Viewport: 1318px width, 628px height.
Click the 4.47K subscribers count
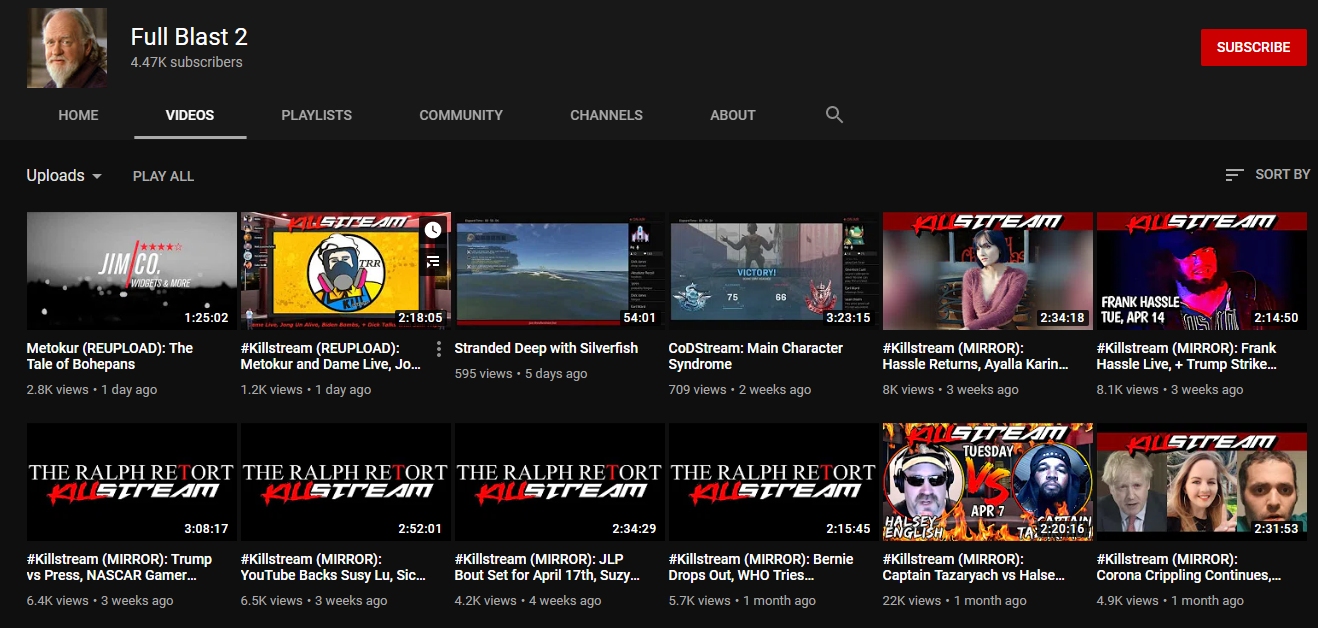[186, 62]
